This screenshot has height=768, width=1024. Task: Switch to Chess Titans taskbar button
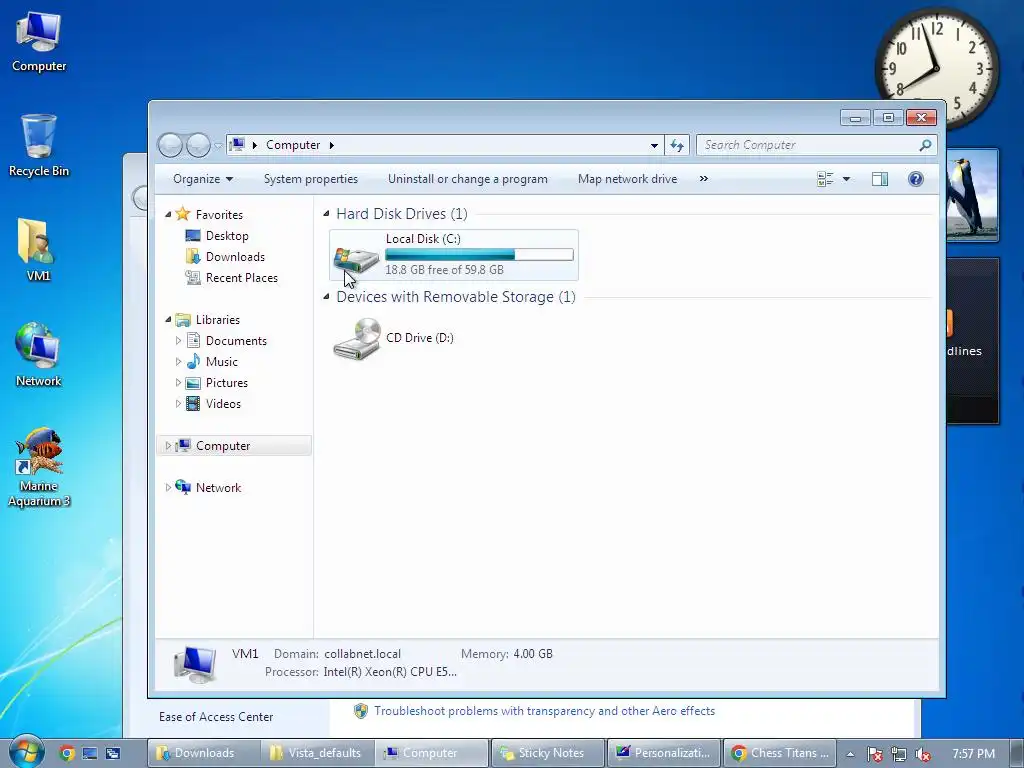tap(780, 753)
